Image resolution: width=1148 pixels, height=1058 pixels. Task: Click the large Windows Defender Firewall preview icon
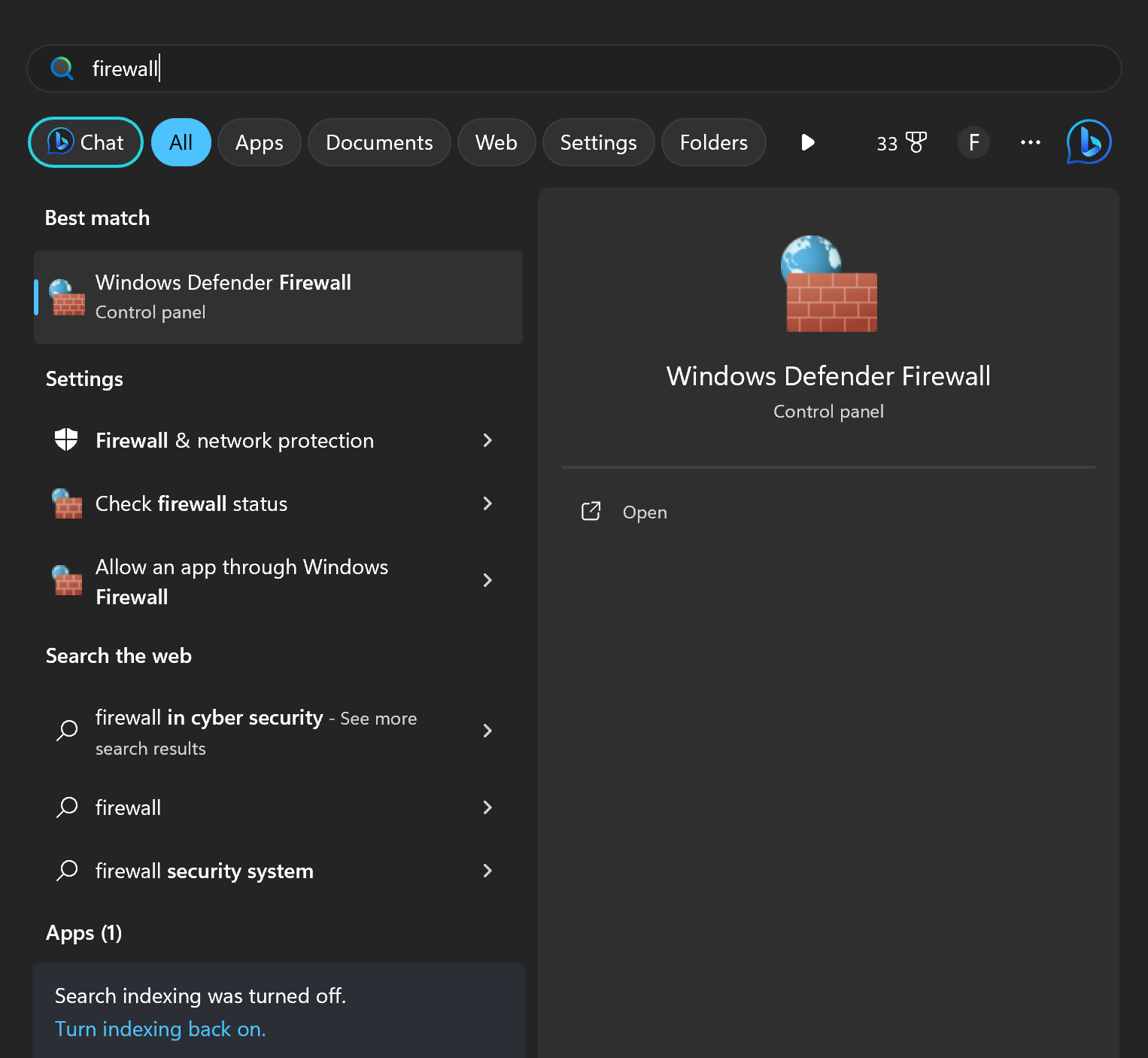pos(829,284)
